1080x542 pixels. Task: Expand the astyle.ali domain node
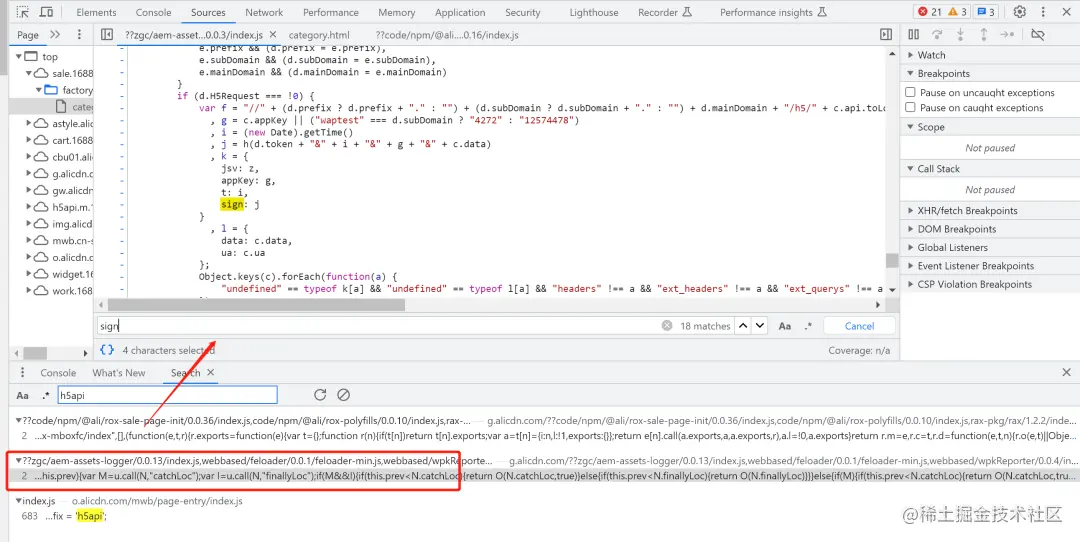coord(29,124)
